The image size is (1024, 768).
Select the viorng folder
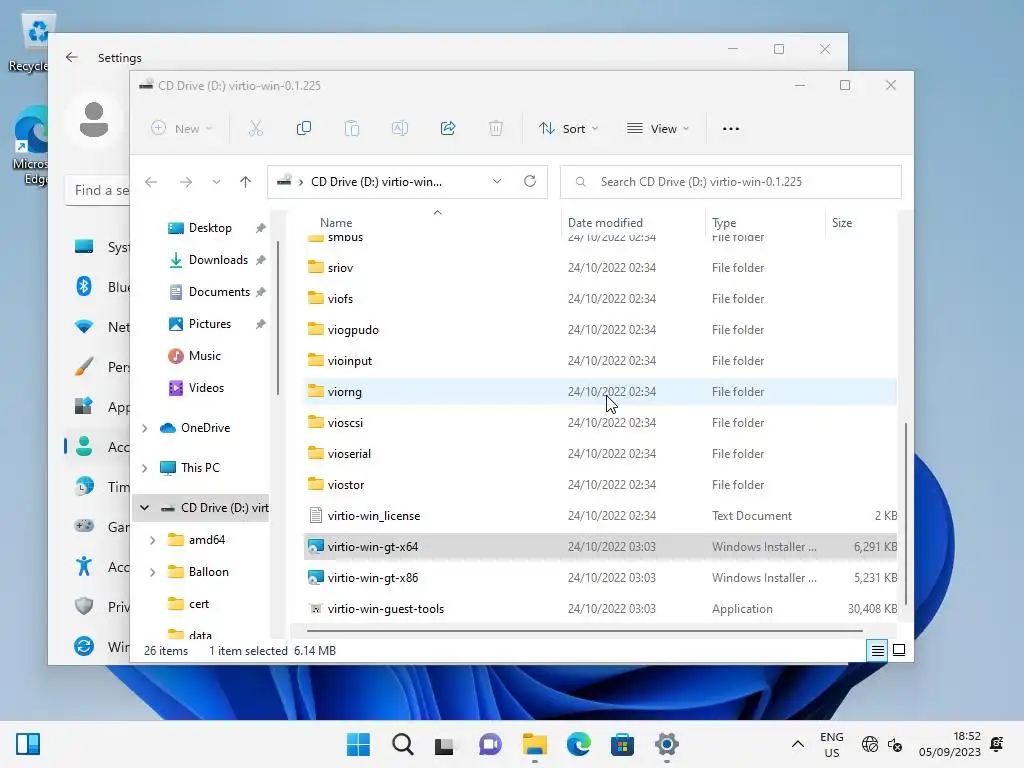(600, 392)
